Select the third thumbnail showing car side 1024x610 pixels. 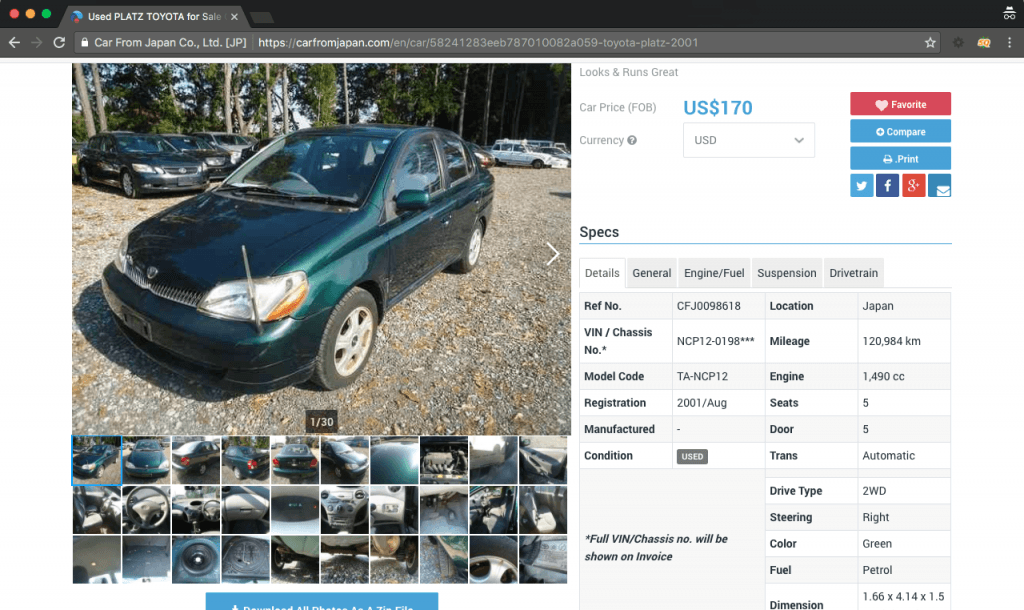(196, 460)
